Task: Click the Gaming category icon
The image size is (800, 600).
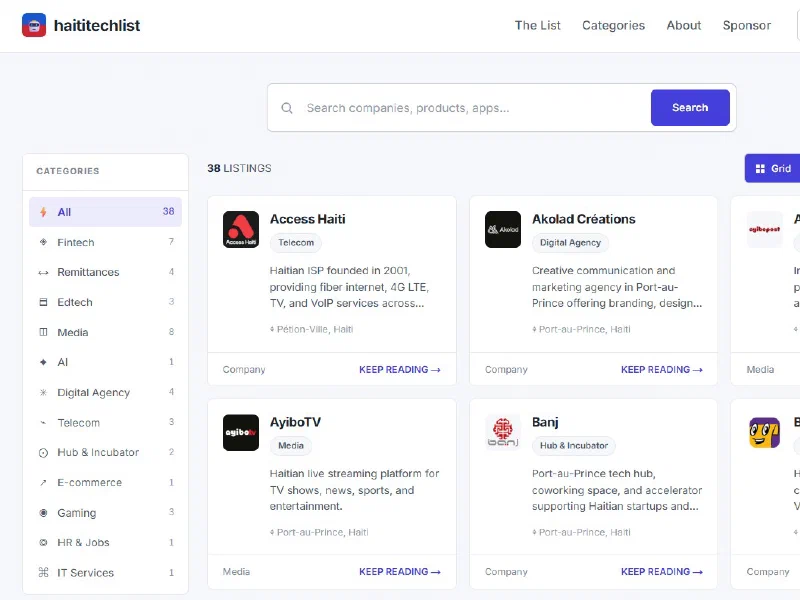Action: point(43,513)
